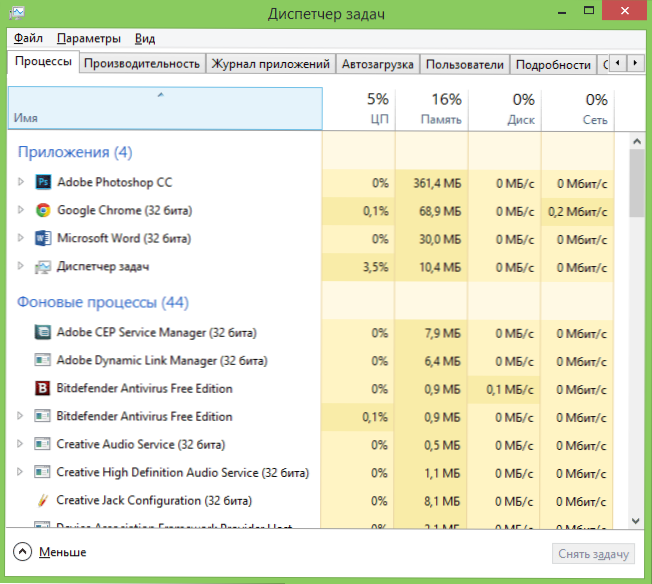Select the Процессы tab
Image resolution: width=652 pixels, height=584 pixels.
pyautogui.click(x=43, y=62)
